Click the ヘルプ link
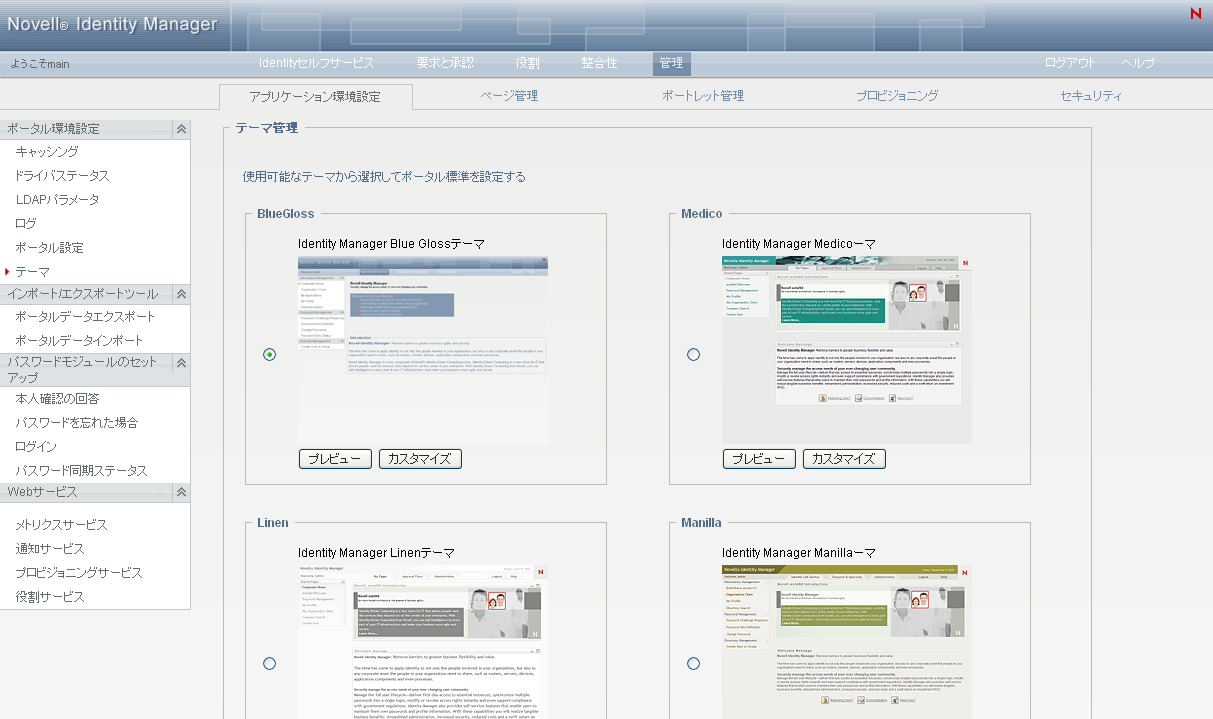The width and height of the screenshot is (1213, 719). click(x=1138, y=63)
